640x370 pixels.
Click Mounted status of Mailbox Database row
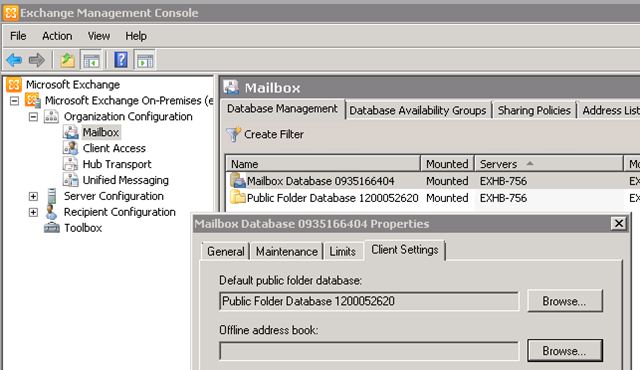(447, 181)
